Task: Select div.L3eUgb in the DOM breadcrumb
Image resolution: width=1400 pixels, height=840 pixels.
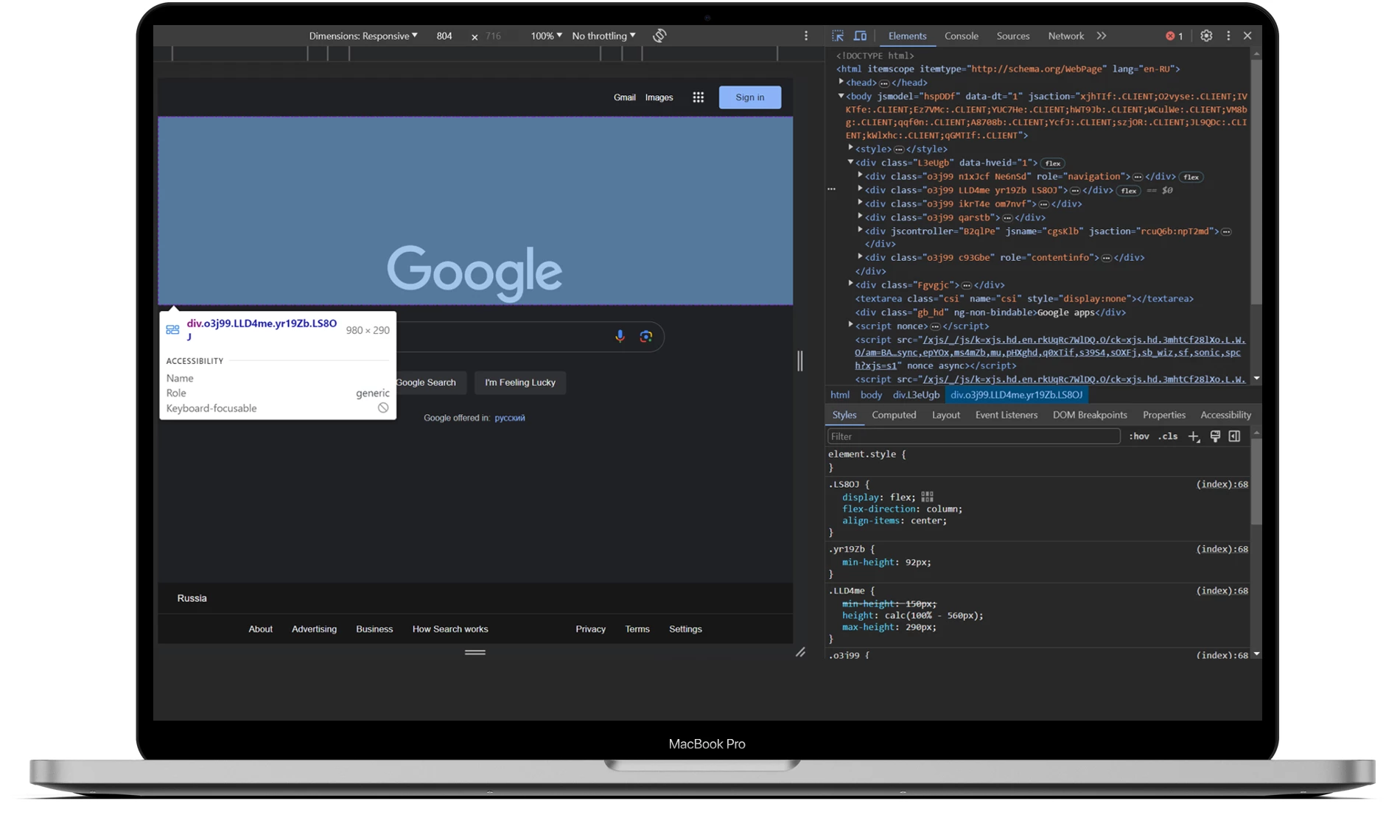Action: [x=916, y=395]
